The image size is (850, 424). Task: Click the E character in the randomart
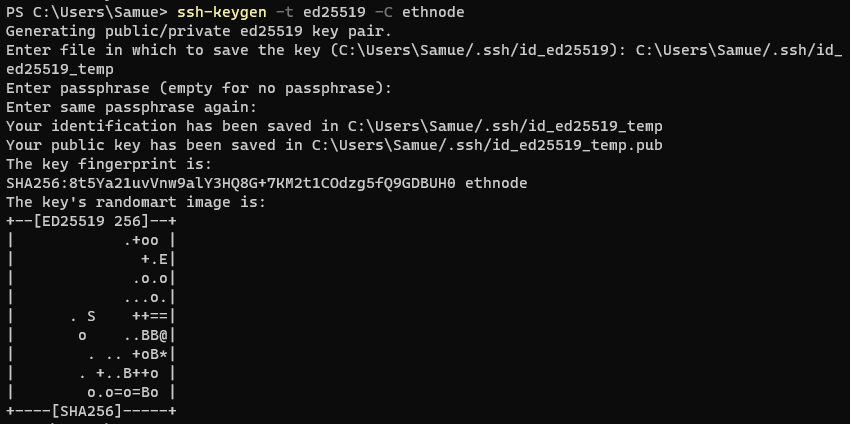[163, 259]
